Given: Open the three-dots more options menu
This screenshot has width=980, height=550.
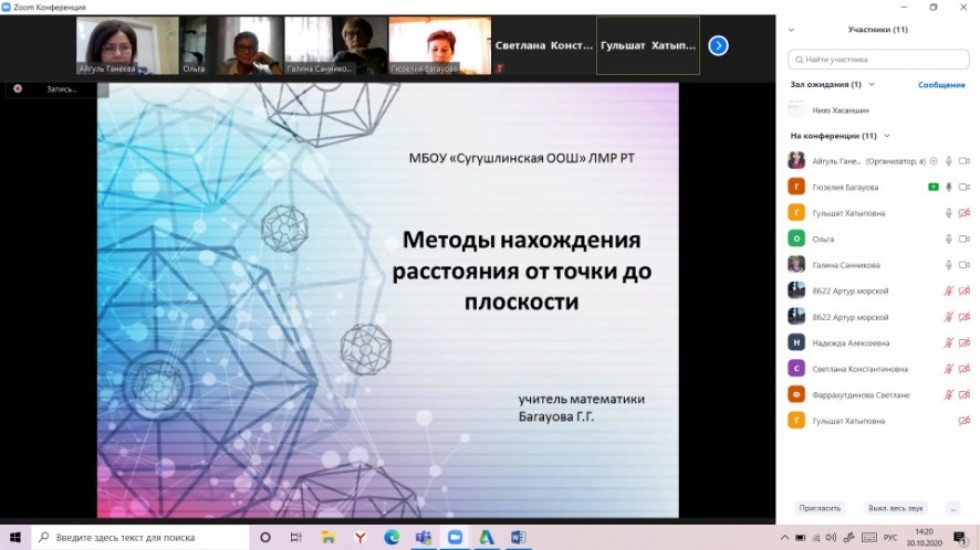Looking at the screenshot, I should click(x=953, y=508).
